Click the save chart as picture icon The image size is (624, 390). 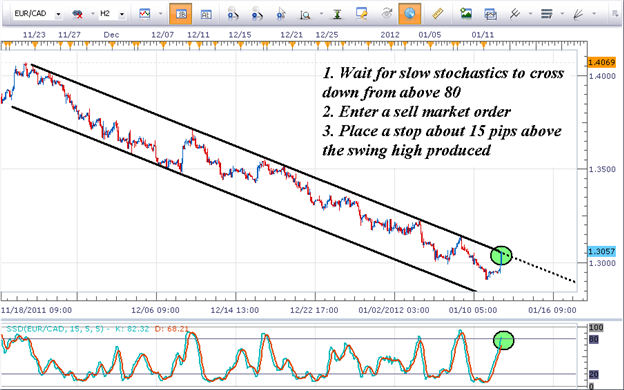pyautogui.click(x=466, y=14)
